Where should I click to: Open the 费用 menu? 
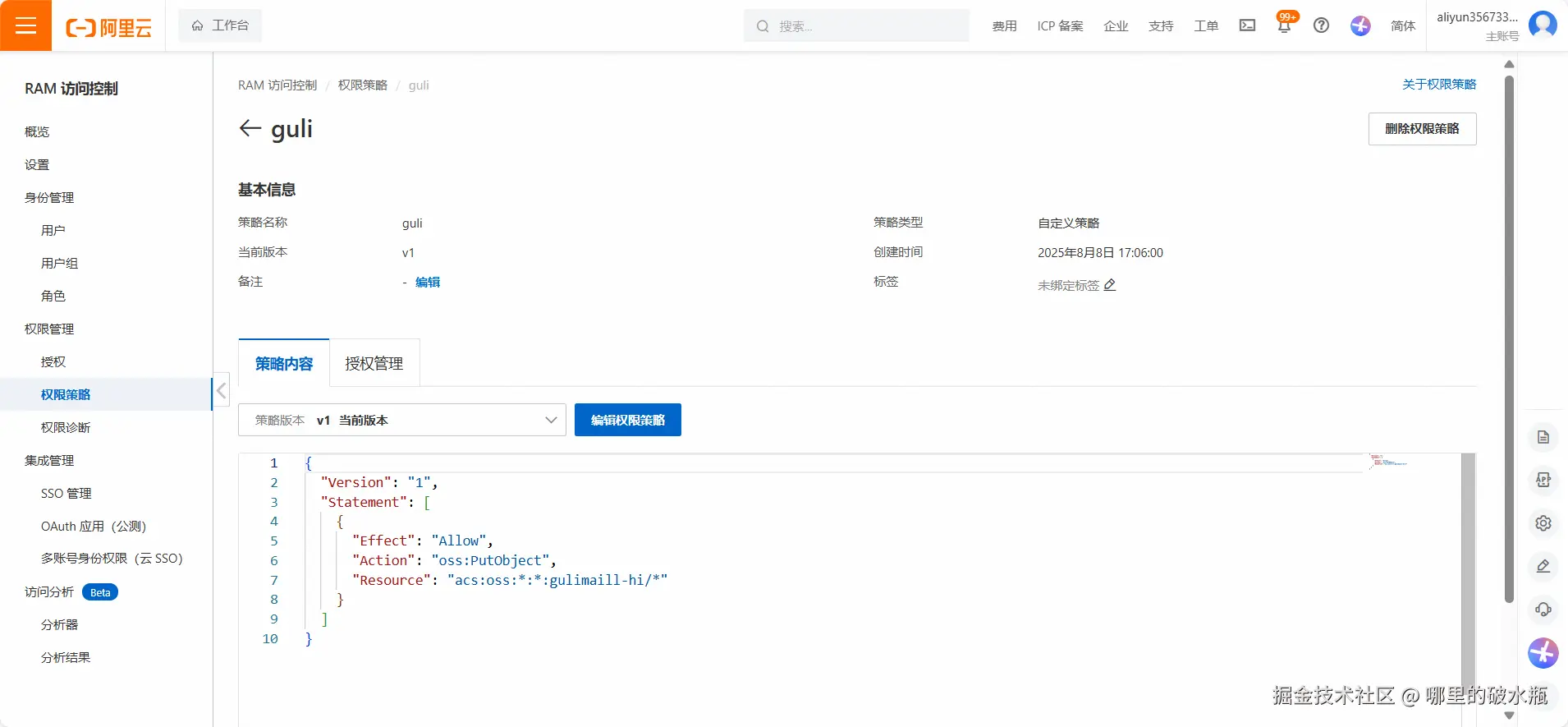point(1004,26)
